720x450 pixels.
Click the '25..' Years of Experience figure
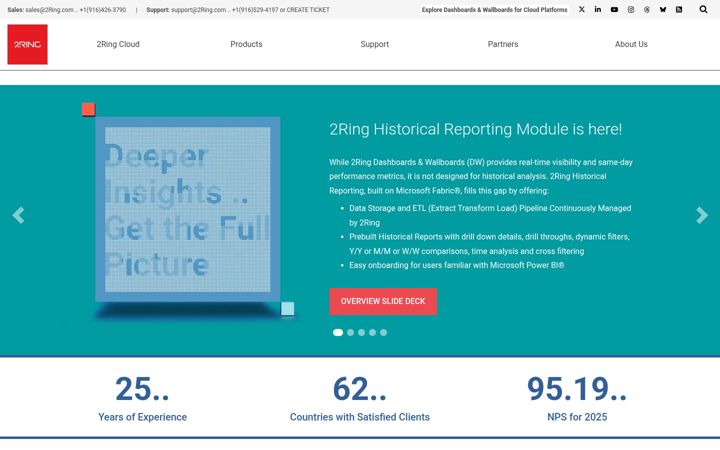coord(142,389)
